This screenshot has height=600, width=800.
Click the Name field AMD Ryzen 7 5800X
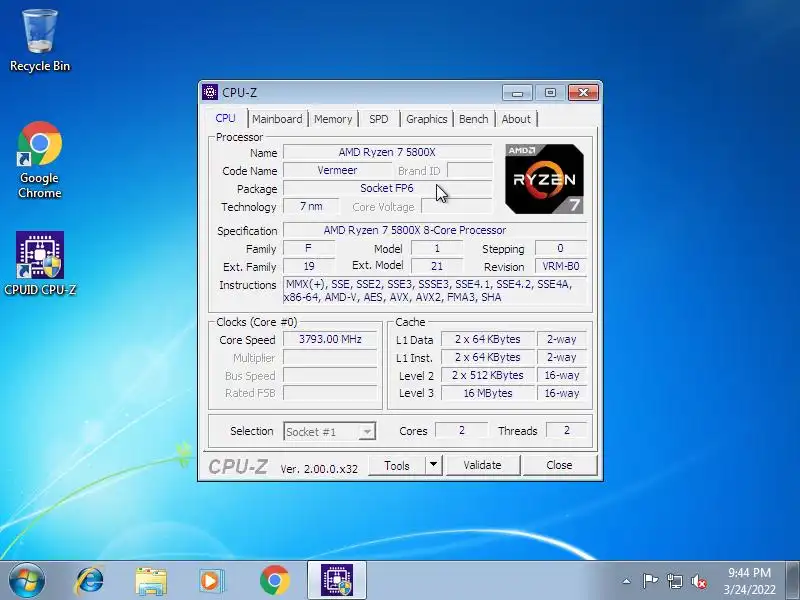387,152
